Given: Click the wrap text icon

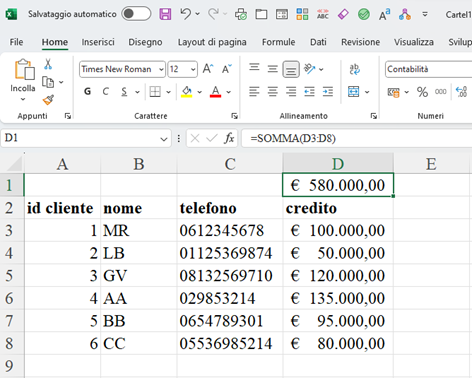Looking at the screenshot, I should (354, 69).
